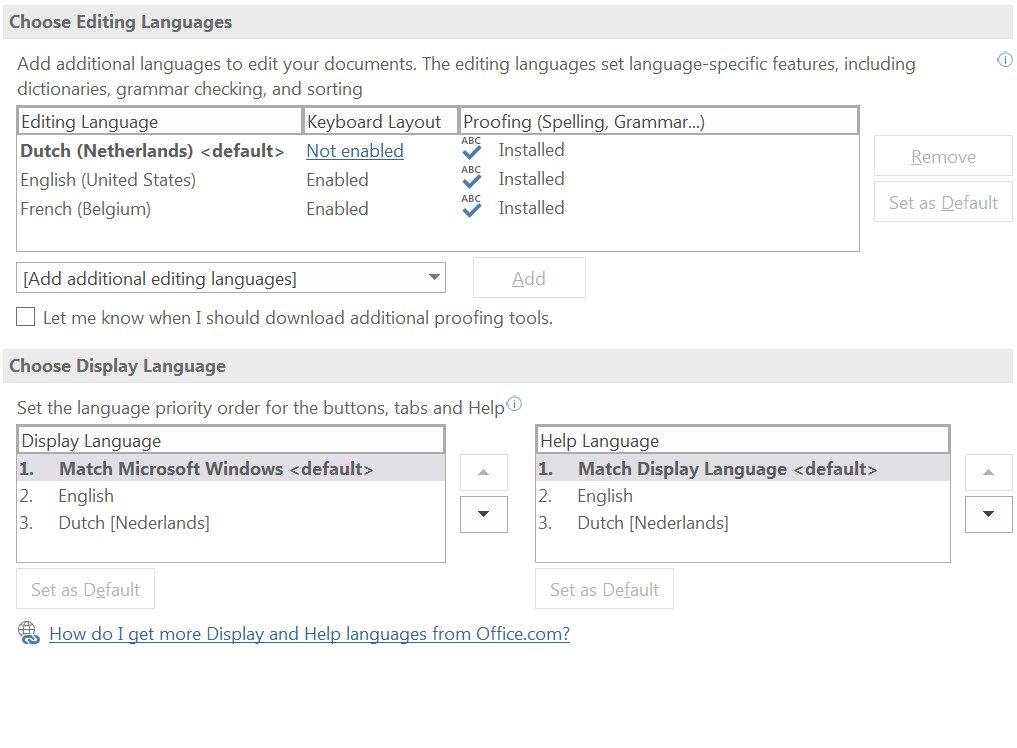Select Match Display Language in Help Language list
Image resolution: width=1017 pixels, height=748 pixels.
point(726,469)
